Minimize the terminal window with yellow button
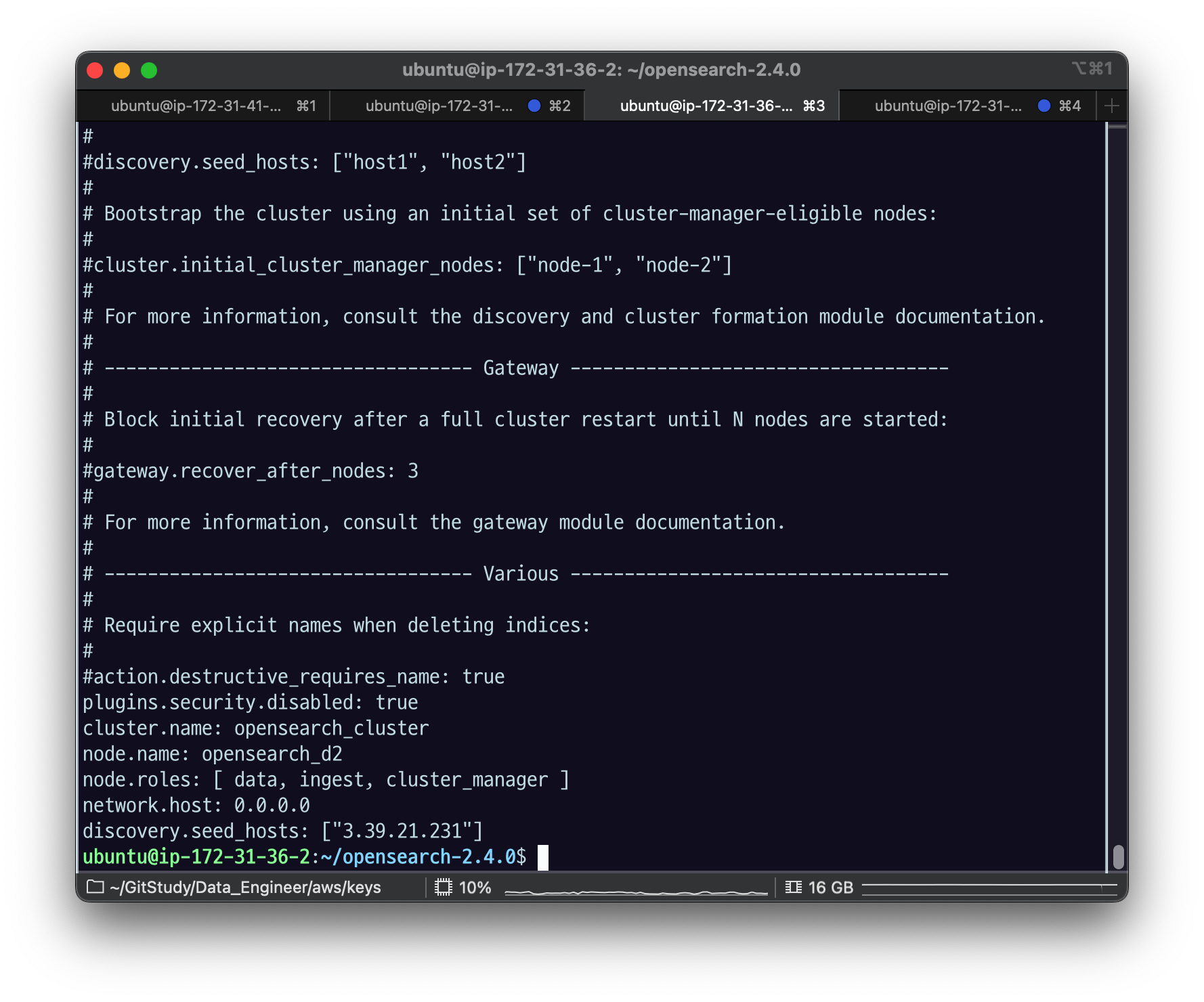Viewport: 1204px width, 1002px height. click(122, 70)
